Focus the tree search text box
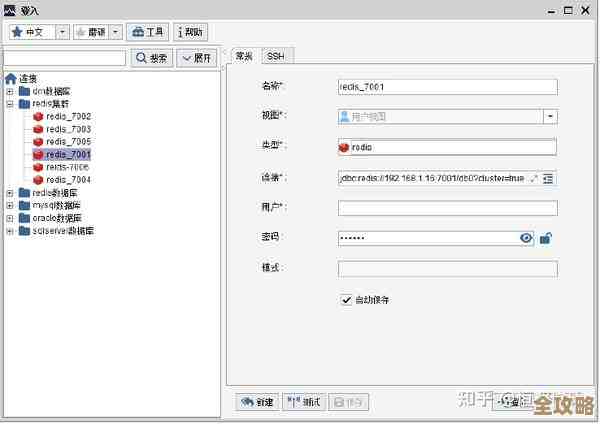600x424 pixels. (x=64, y=58)
